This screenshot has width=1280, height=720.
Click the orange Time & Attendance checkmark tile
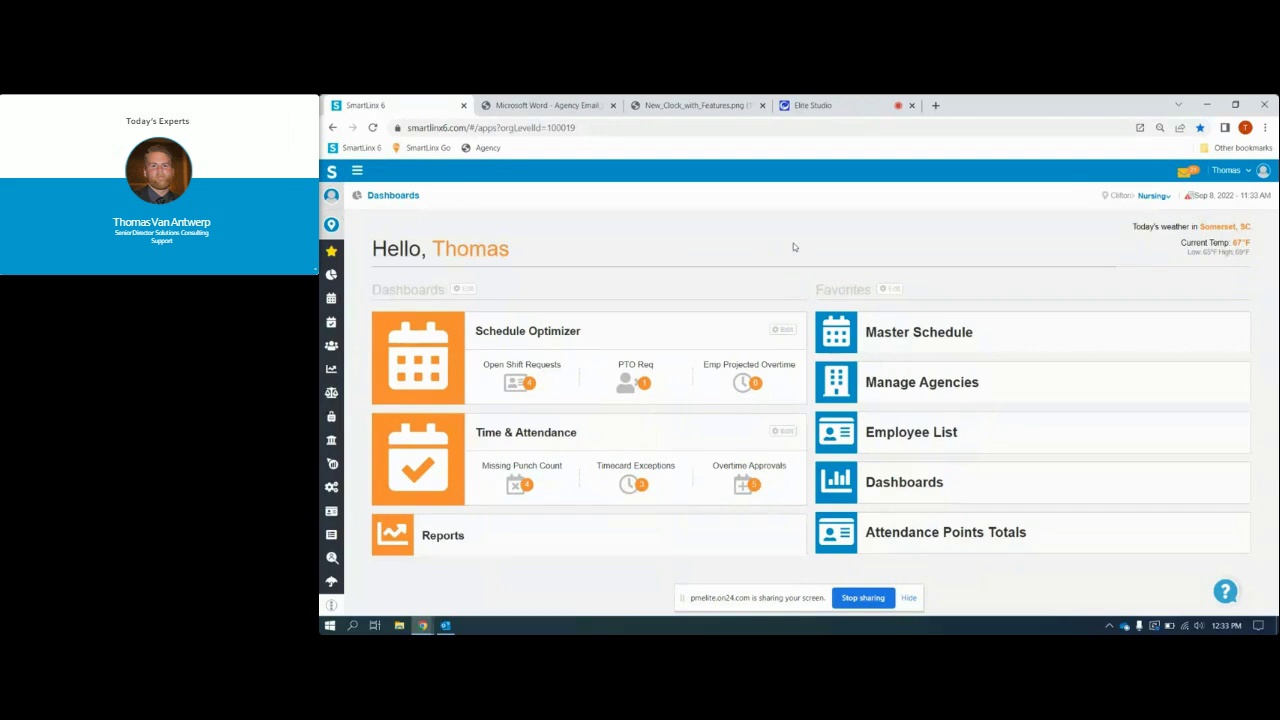click(418, 460)
